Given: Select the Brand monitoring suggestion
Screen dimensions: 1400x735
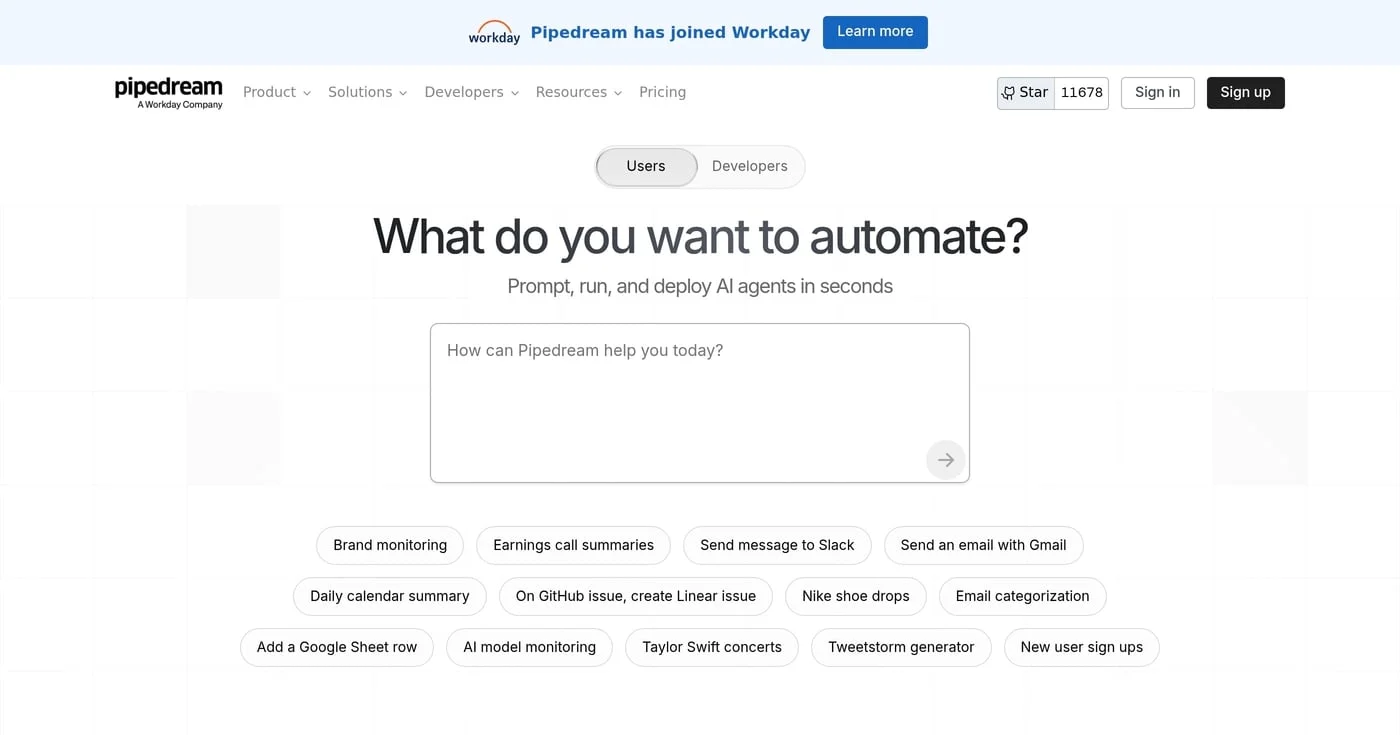Looking at the screenshot, I should tap(390, 546).
